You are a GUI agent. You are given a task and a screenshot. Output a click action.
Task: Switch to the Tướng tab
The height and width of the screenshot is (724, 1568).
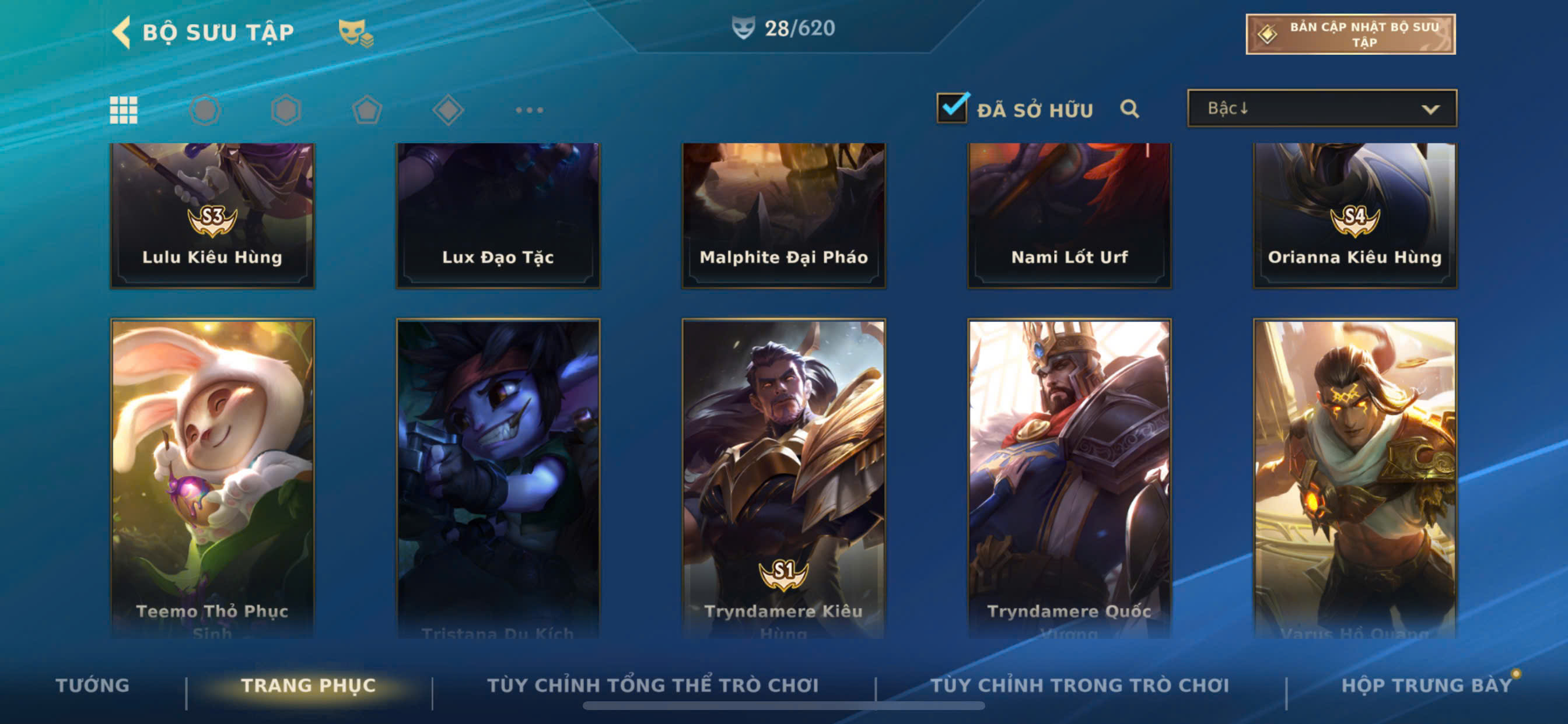(93, 685)
